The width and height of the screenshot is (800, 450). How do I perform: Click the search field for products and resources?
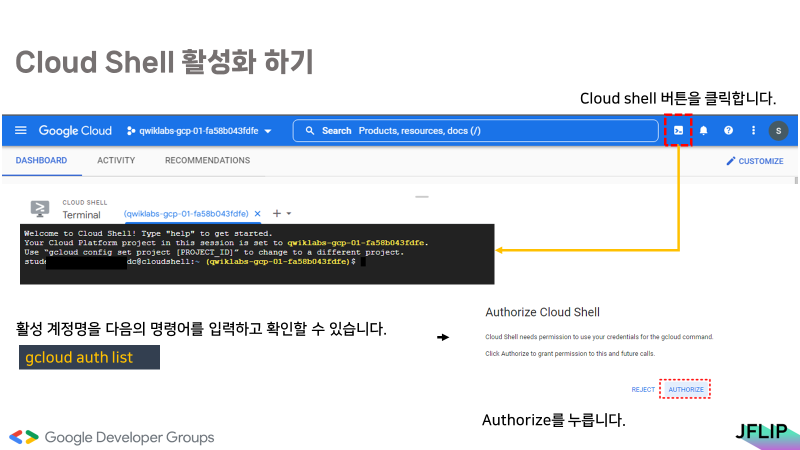pyautogui.click(x=476, y=131)
